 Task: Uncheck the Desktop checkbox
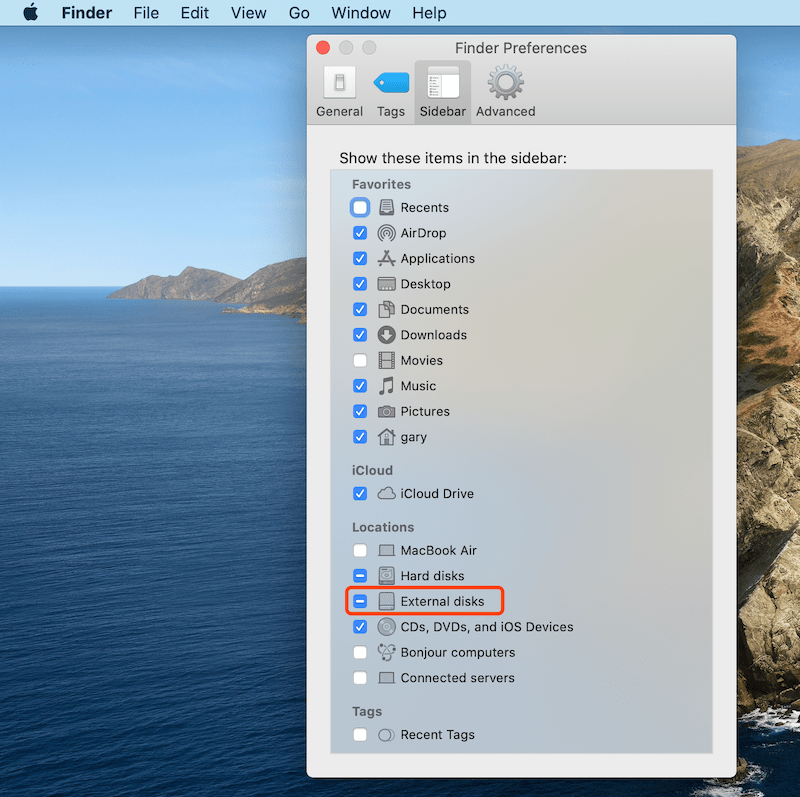(x=360, y=284)
